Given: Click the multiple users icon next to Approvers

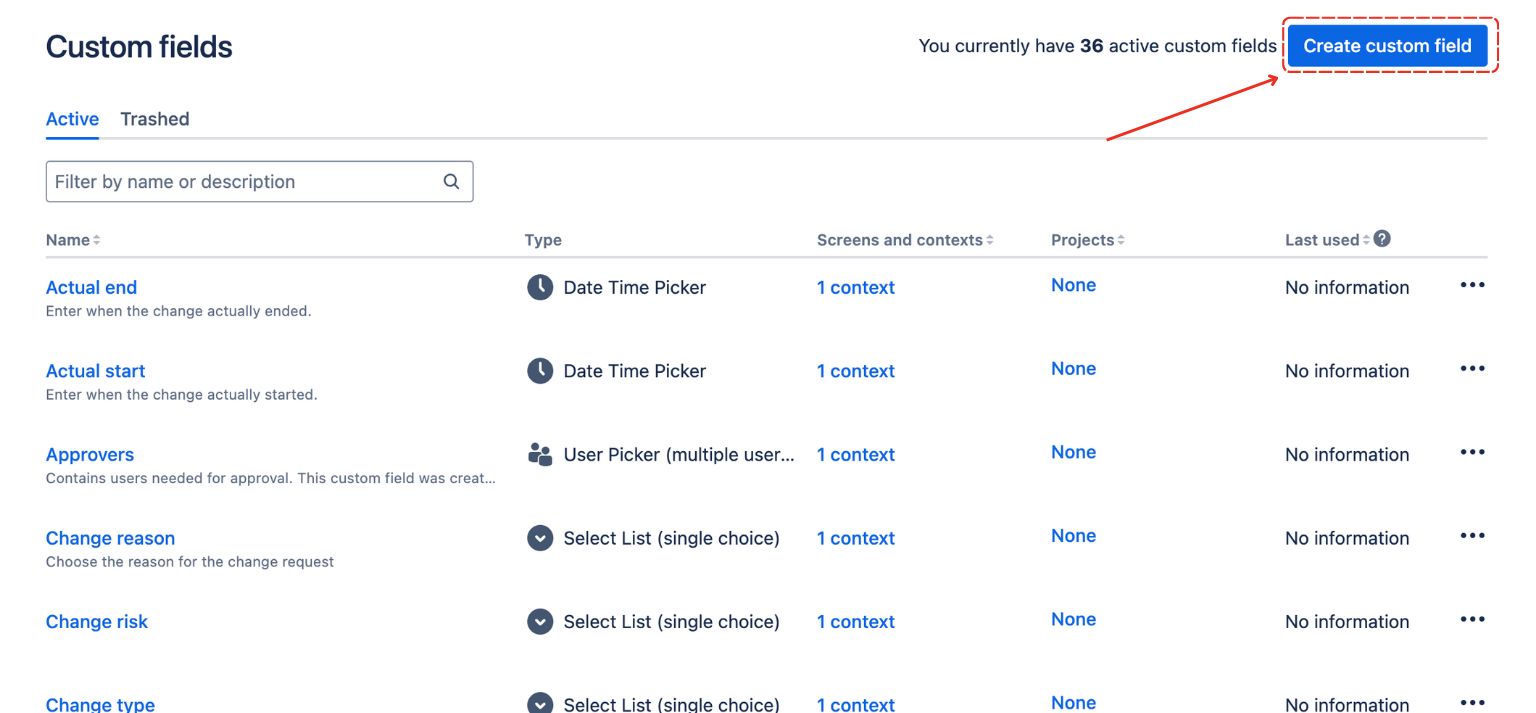Looking at the screenshot, I should pos(539,453).
